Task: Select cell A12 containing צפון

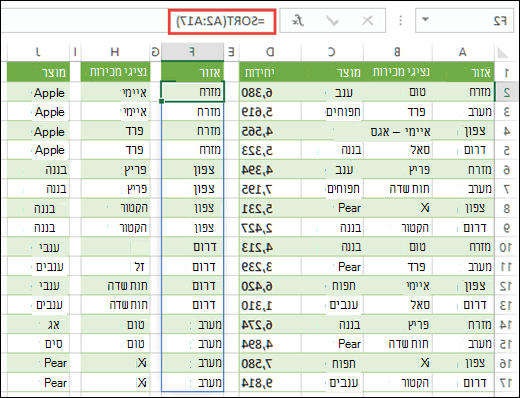Action: point(463,286)
